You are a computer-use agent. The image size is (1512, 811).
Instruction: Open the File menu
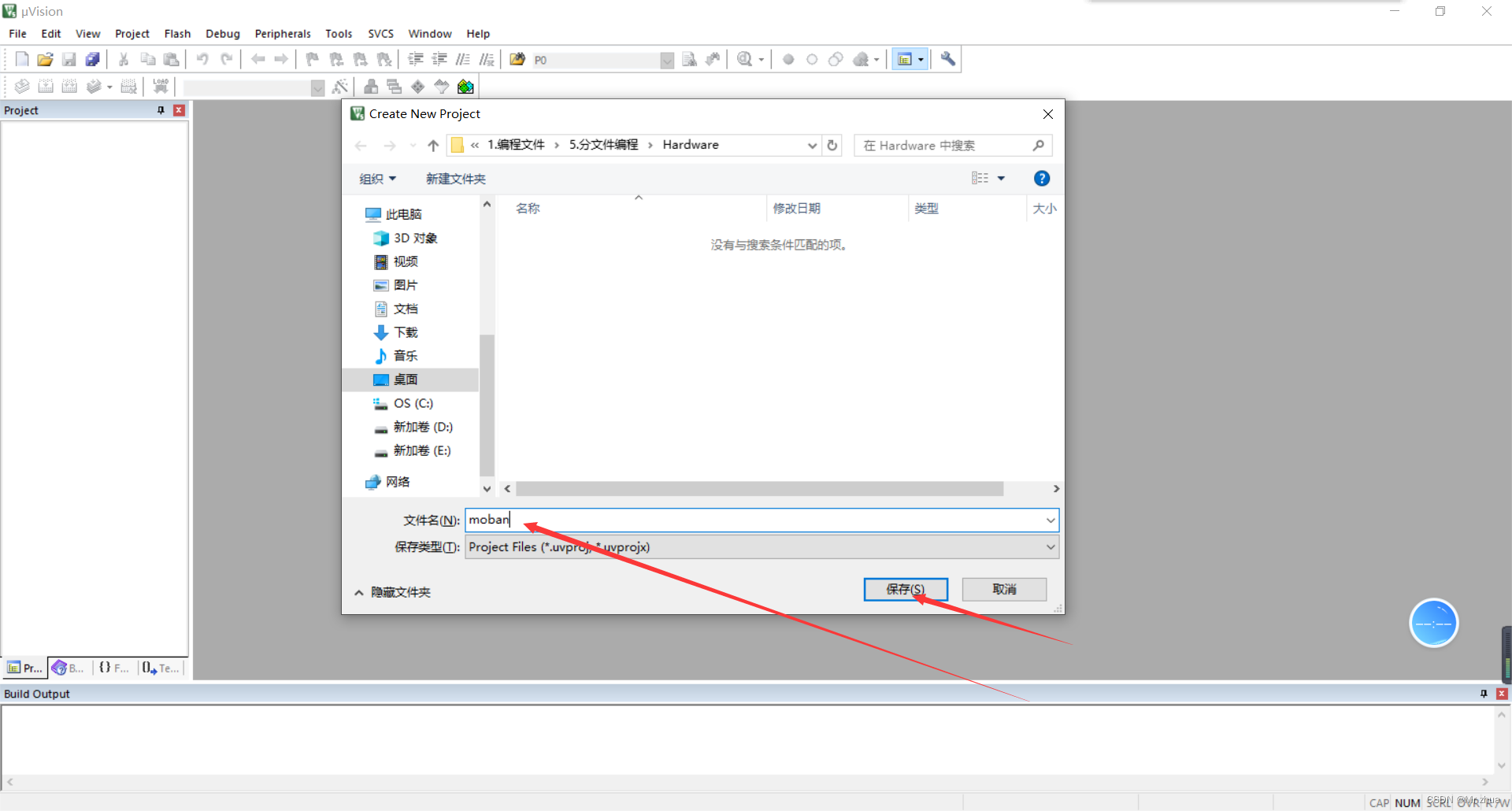pos(17,34)
